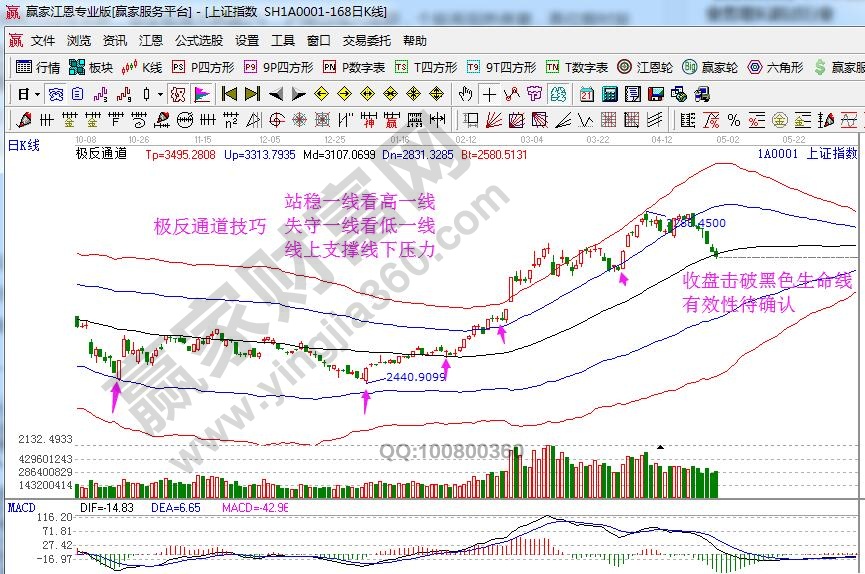The height and width of the screenshot is (574, 865).
Task: Toggle the colored flag marker button
Action: (x=202, y=94)
